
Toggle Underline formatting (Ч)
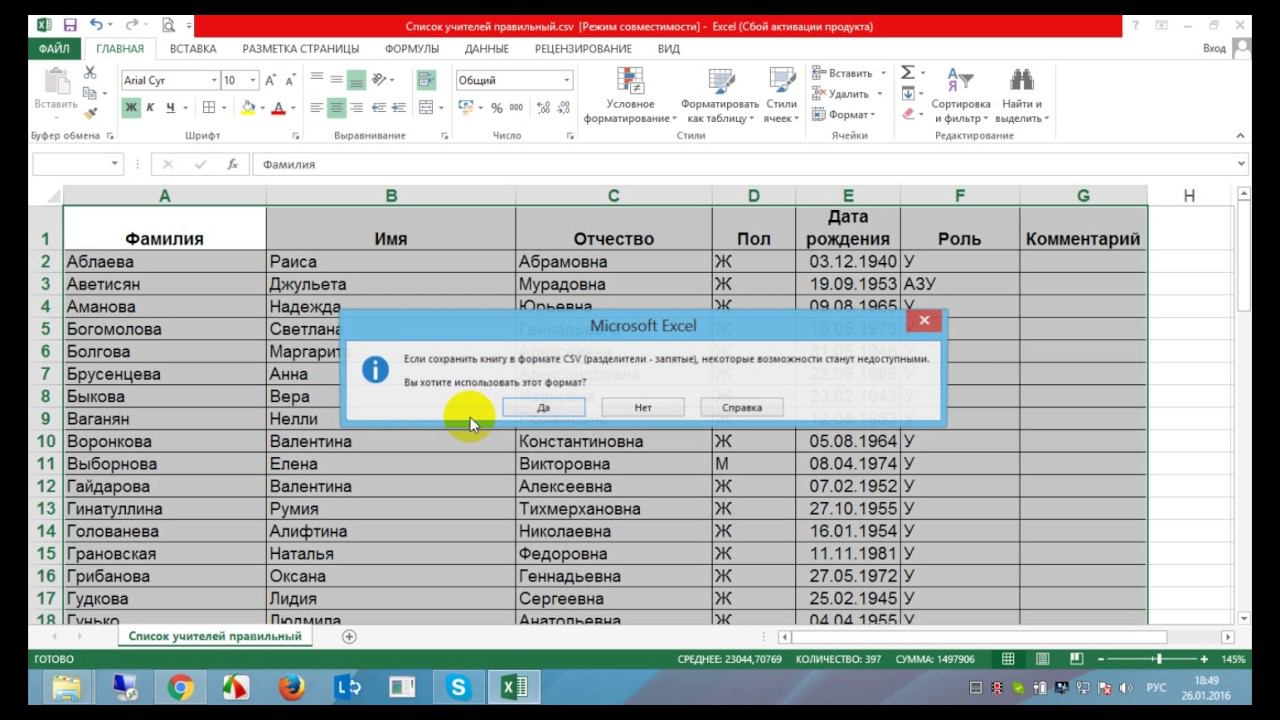pos(170,108)
